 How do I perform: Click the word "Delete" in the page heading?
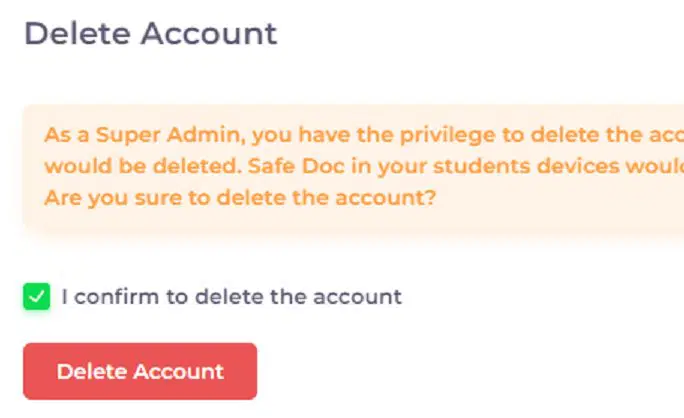(x=77, y=33)
